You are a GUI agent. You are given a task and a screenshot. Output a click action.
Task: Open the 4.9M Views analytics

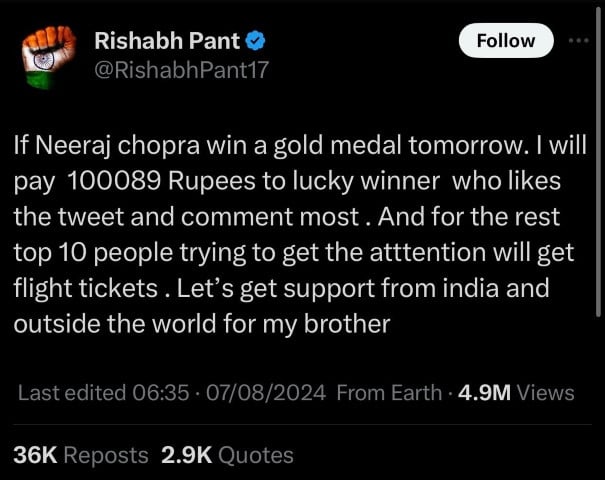(514, 393)
